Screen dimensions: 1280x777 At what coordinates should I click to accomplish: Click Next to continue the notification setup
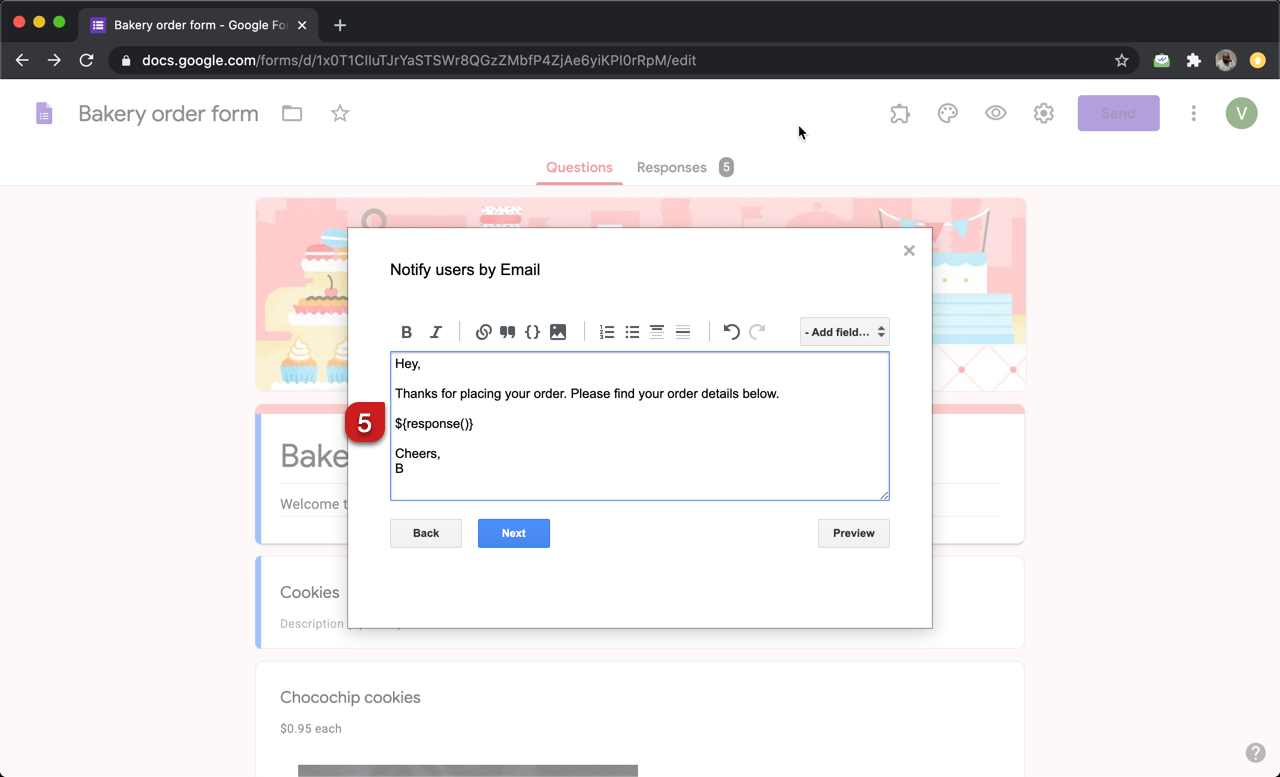coord(513,533)
